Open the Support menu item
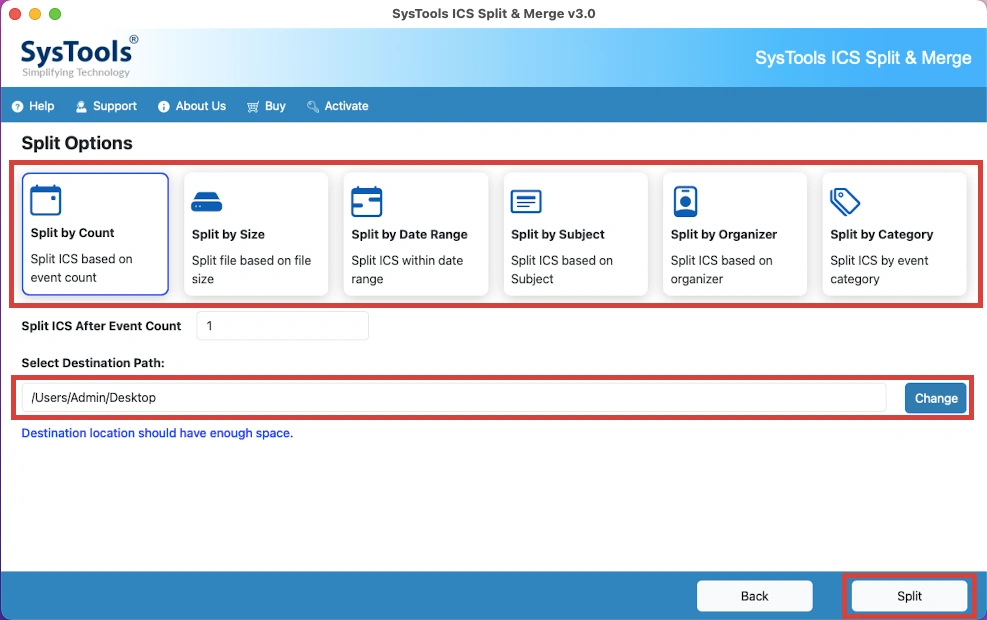The height and width of the screenshot is (620, 987). 106,106
